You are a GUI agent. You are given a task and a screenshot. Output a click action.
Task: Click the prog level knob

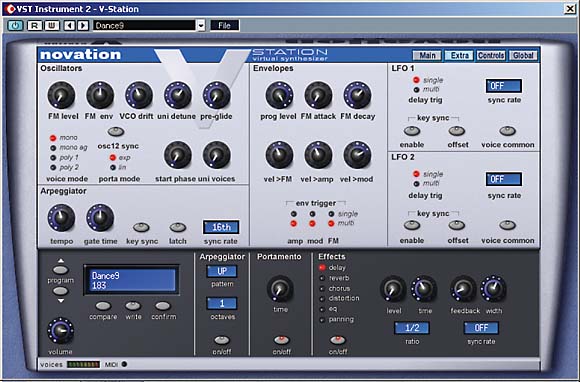click(x=279, y=95)
